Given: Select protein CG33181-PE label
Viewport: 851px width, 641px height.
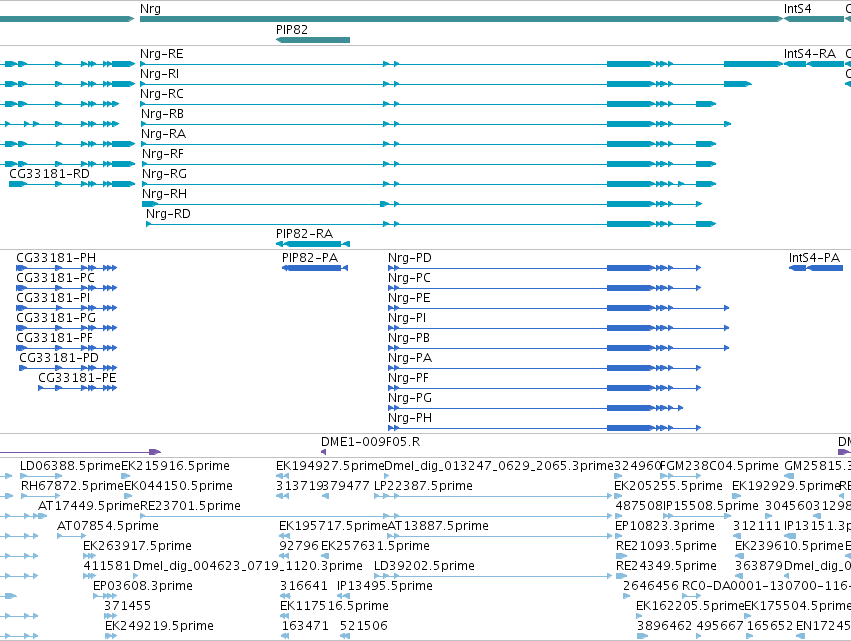Looking at the screenshot, I should click(x=77, y=378).
